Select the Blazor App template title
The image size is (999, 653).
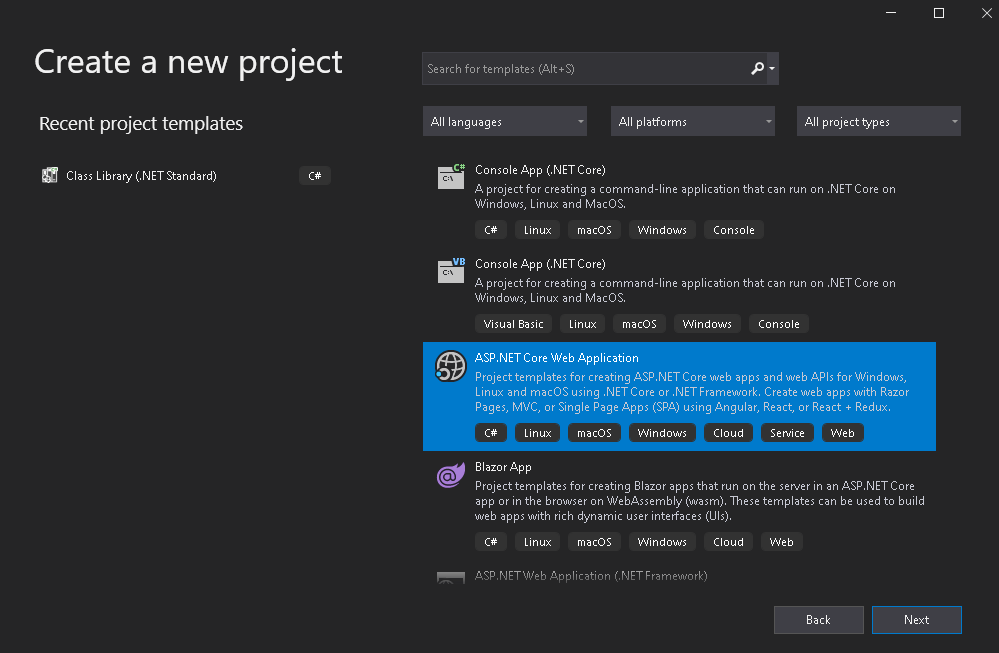(503, 467)
